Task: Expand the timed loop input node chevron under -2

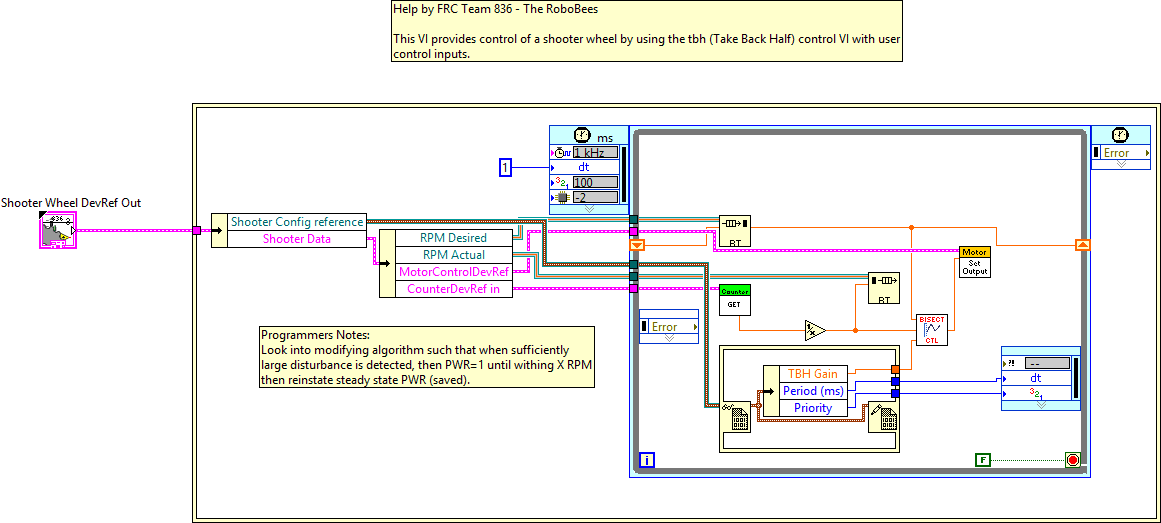Action: 589,209
